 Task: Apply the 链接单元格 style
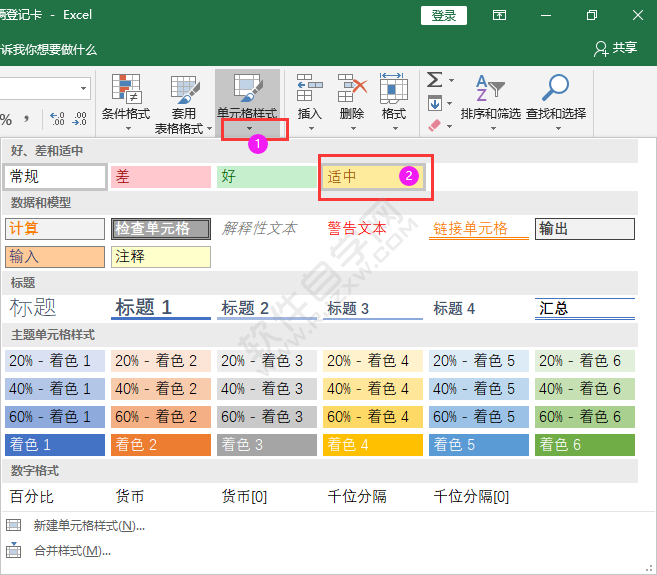[x=479, y=229]
